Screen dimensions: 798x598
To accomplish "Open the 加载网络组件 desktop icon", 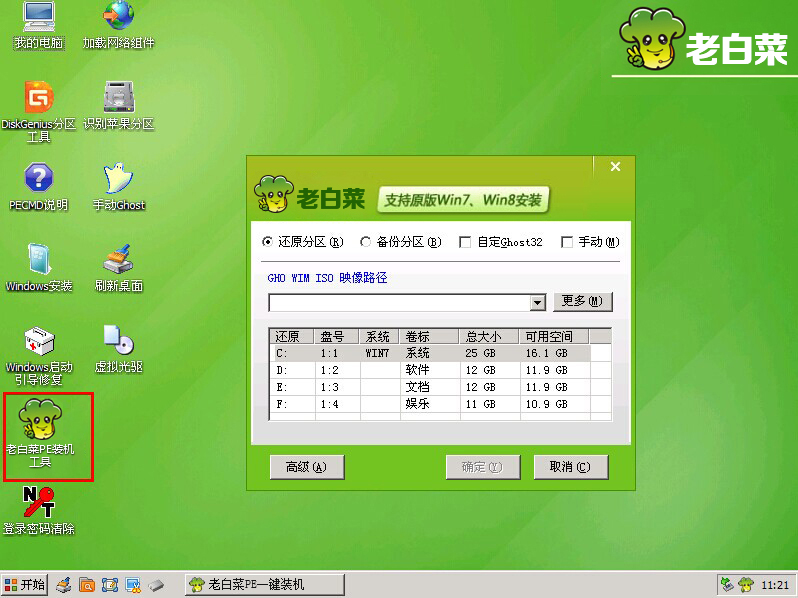I will (119, 25).
